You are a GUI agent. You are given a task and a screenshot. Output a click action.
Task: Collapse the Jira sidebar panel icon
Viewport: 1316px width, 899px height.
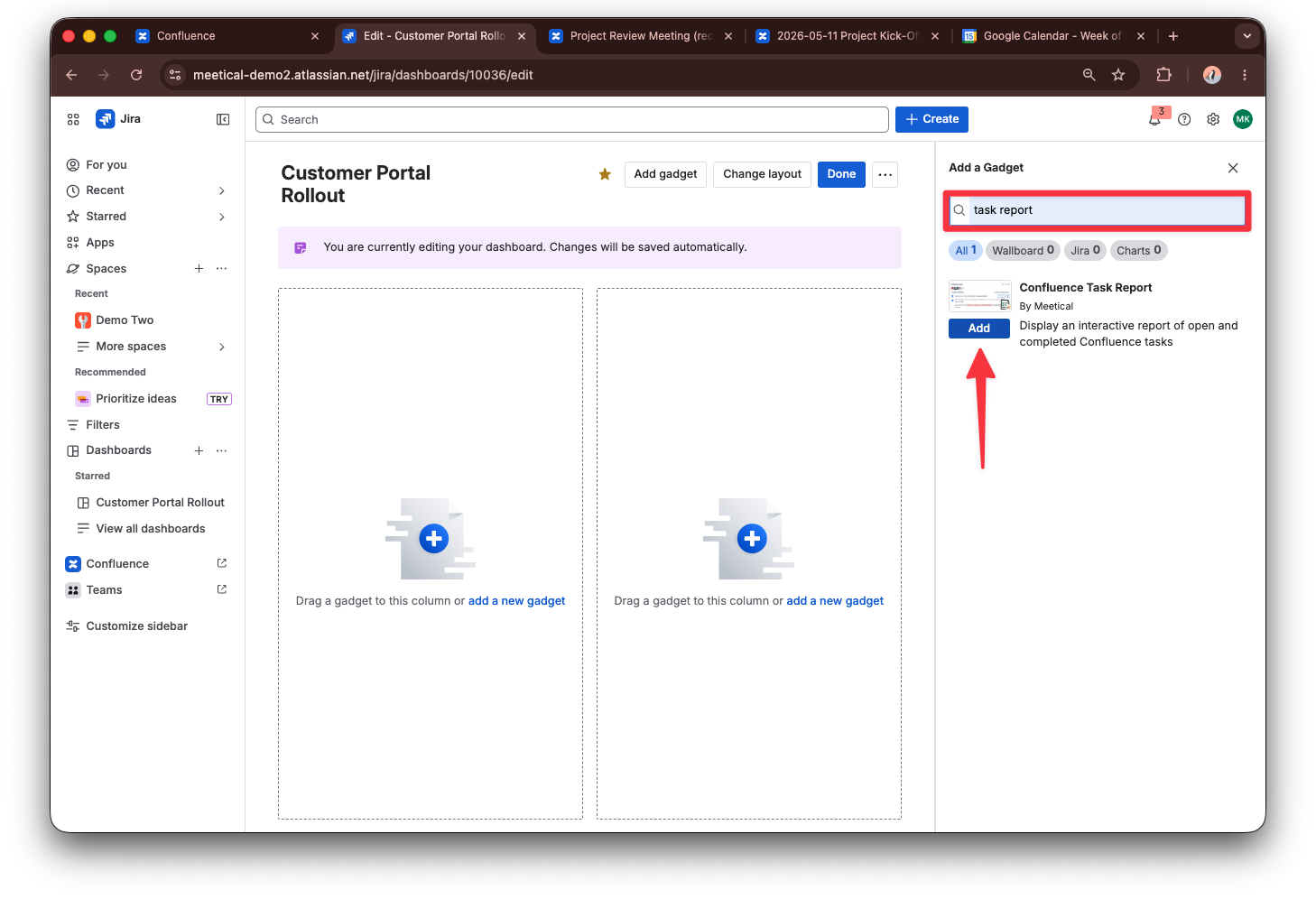pyautogui.click(x=223, y=119)
